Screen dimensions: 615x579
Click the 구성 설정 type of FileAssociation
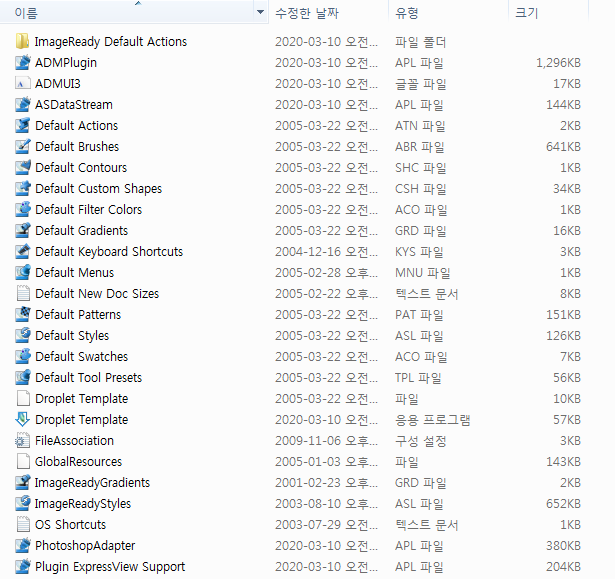click(420, 441)
